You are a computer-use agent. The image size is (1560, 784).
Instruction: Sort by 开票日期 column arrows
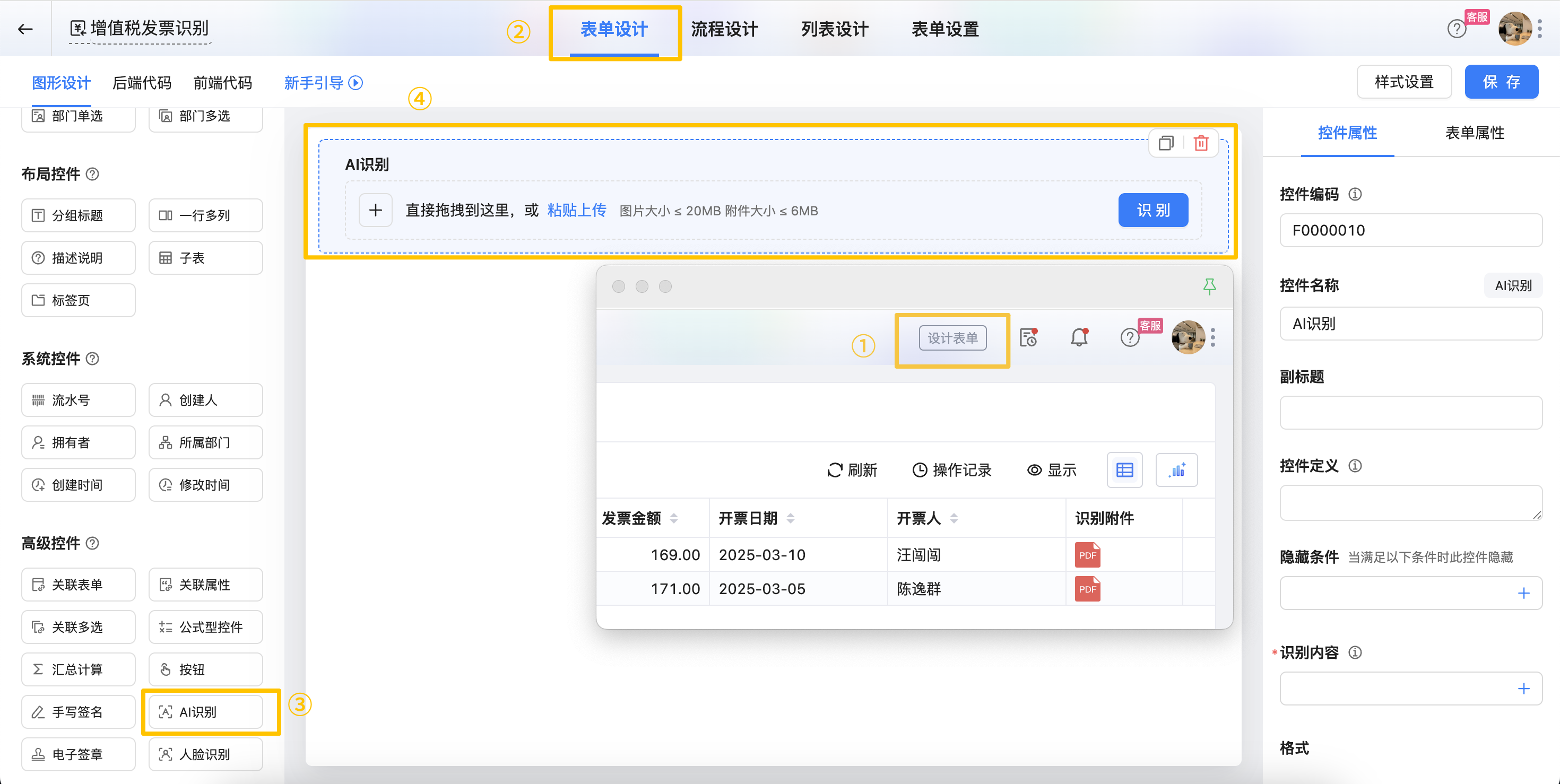tap(790, 518)
